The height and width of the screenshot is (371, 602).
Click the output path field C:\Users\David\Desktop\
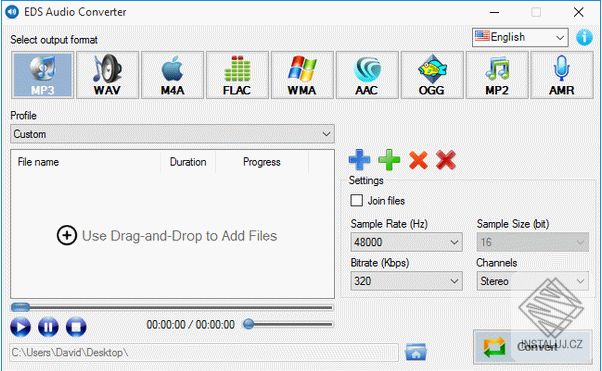point(204,352)
